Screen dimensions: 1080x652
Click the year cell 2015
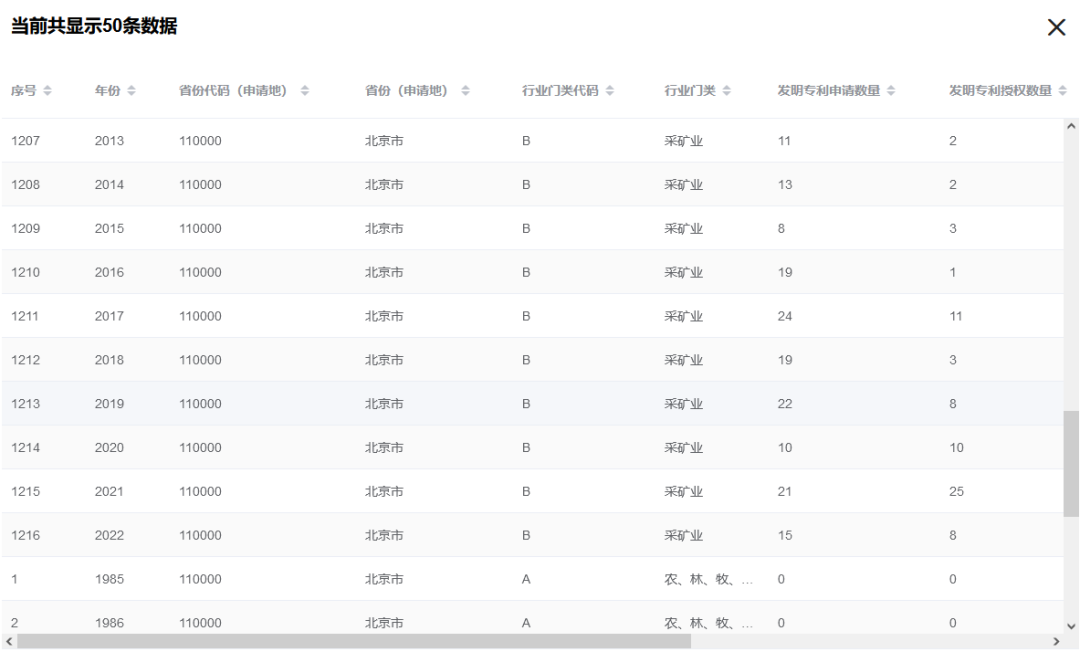coord(110,229)
